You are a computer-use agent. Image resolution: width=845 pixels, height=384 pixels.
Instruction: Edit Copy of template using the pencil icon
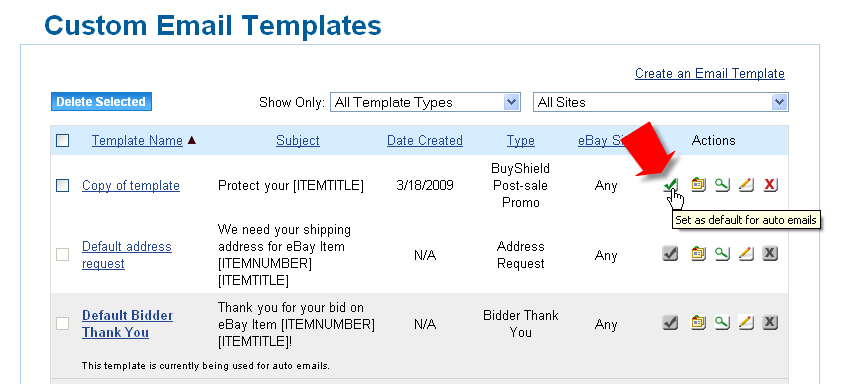point(746,184)
